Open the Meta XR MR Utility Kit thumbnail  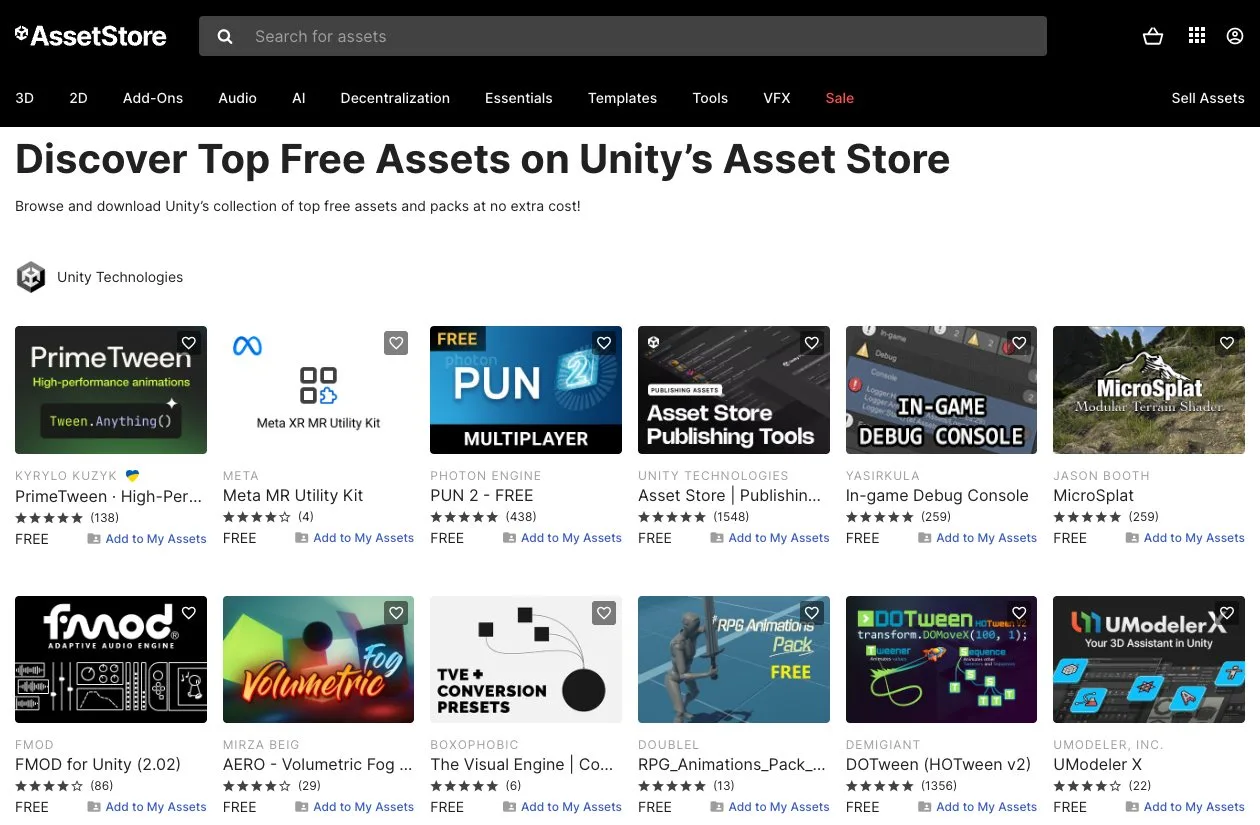pyautogui.click(x=318, y=390)
